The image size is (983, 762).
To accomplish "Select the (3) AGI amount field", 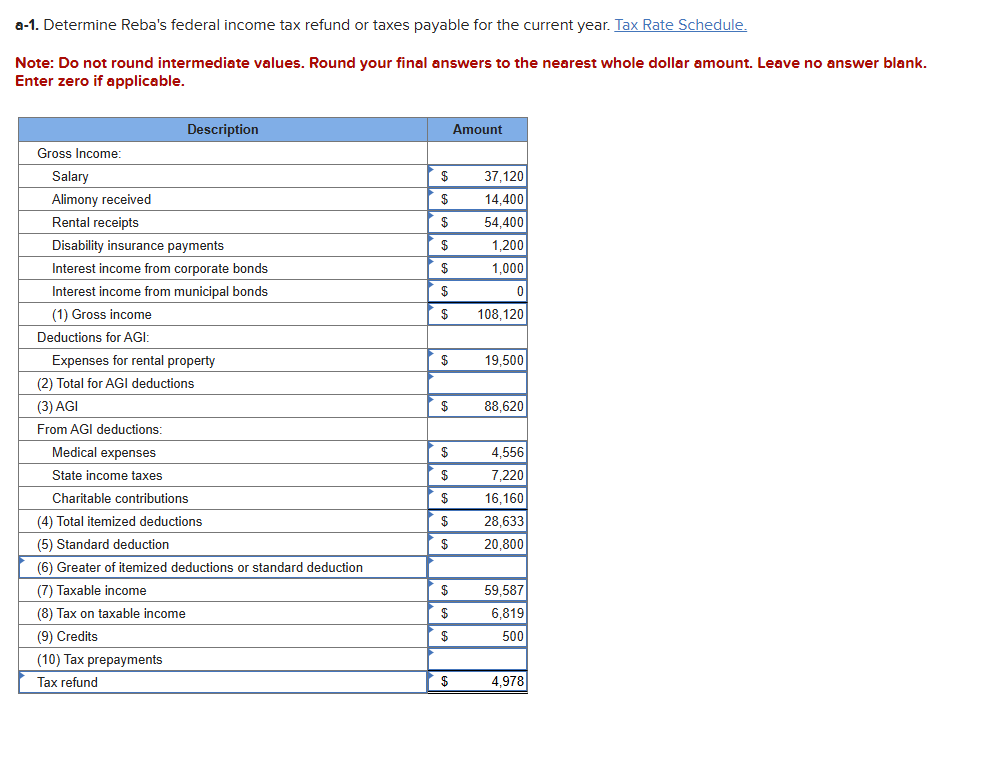I will [477, 406].
